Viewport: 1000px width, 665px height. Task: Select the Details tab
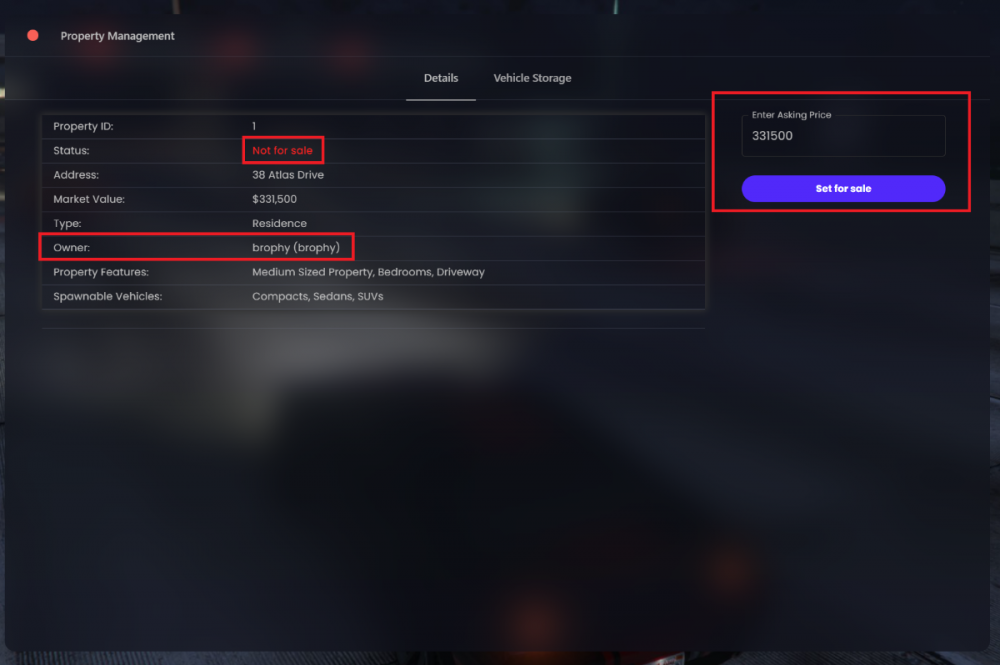tap(441, 78)
